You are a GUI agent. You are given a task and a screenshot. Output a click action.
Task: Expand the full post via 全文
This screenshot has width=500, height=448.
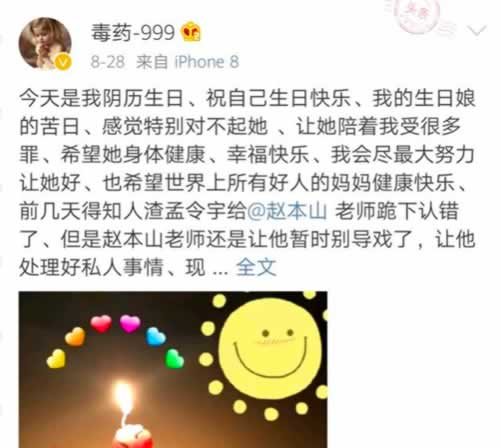point(256,267)
